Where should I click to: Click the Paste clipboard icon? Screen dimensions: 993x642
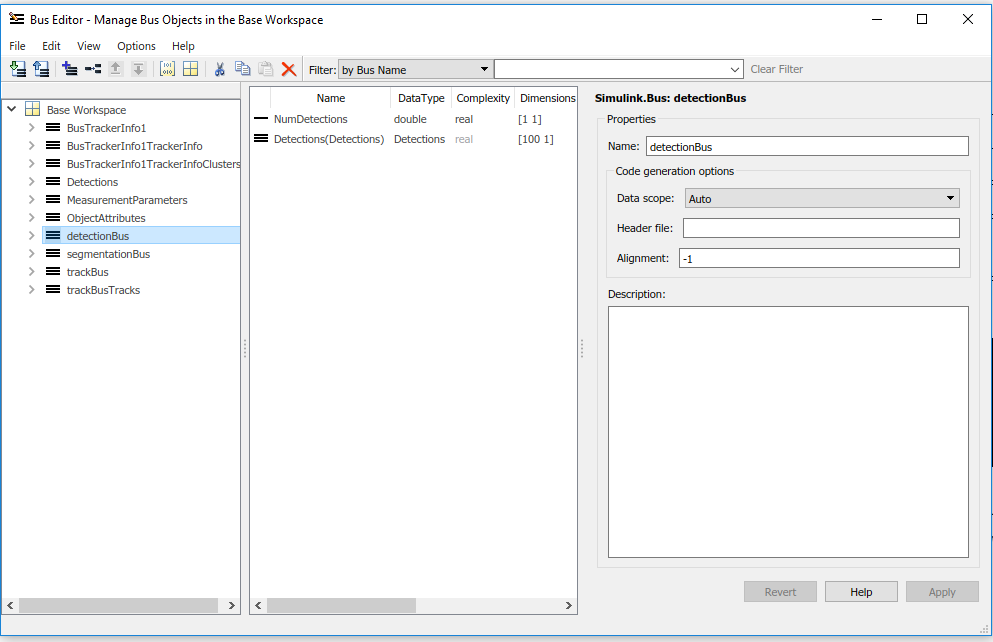(x=266, y=69)
